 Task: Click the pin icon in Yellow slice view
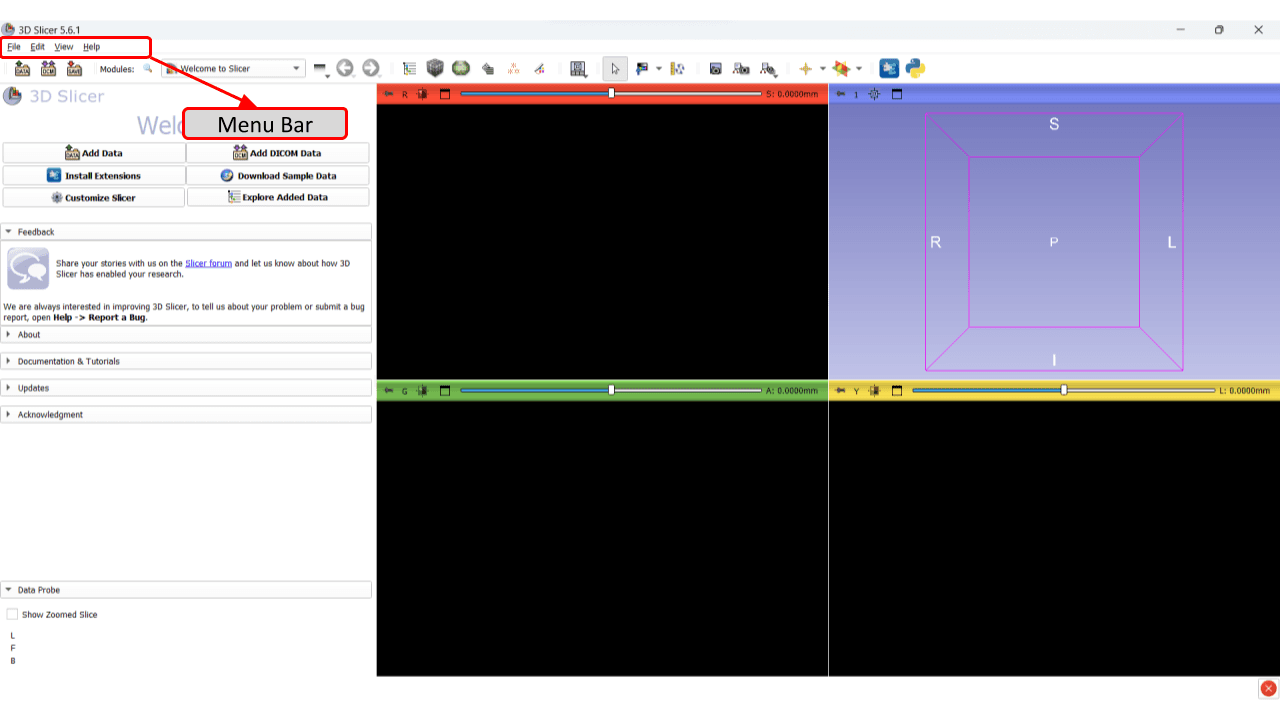pos(841,391)
